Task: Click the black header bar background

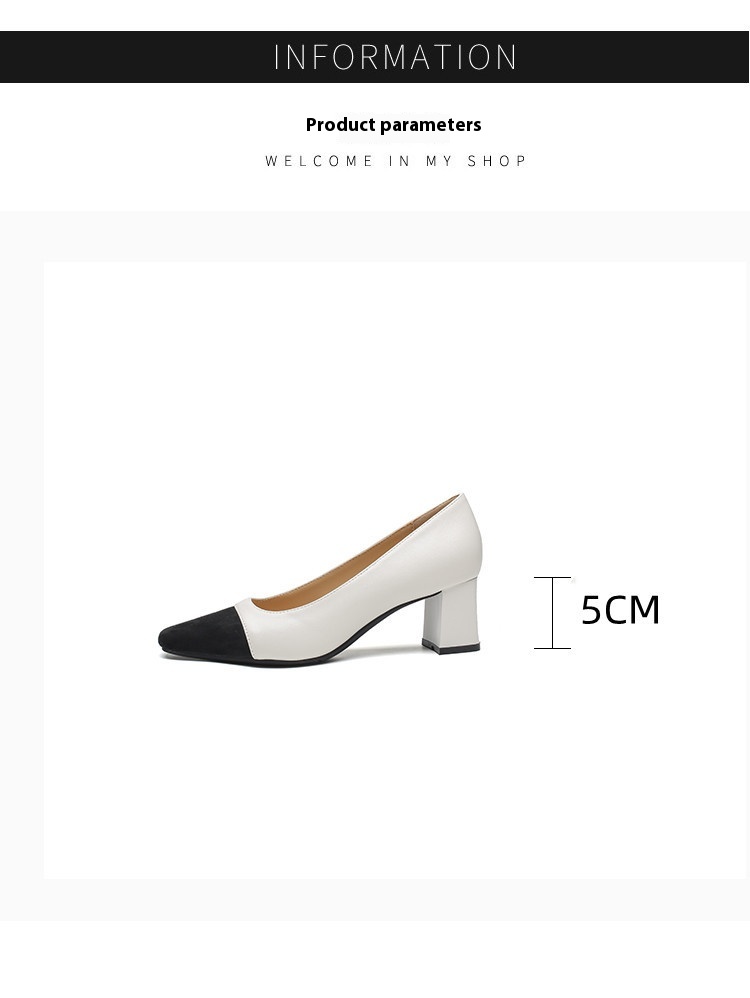Action: [127, 57]
